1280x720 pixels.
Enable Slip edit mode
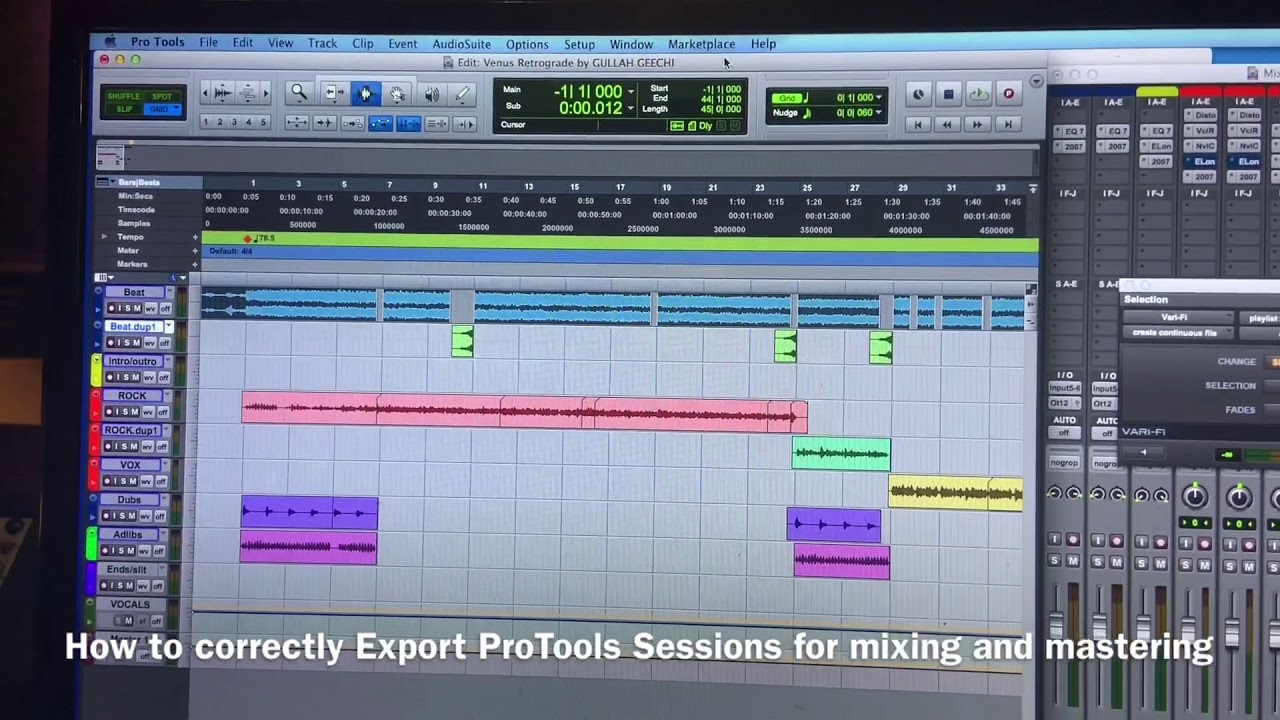point(125,109)
